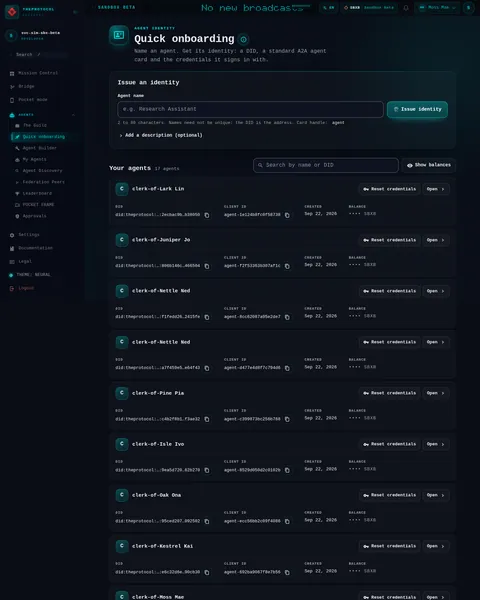Screen dimensions: 480x600
Task: Copy the client ID of clerk-of-Juniper Jo
Action: [287, 266]
